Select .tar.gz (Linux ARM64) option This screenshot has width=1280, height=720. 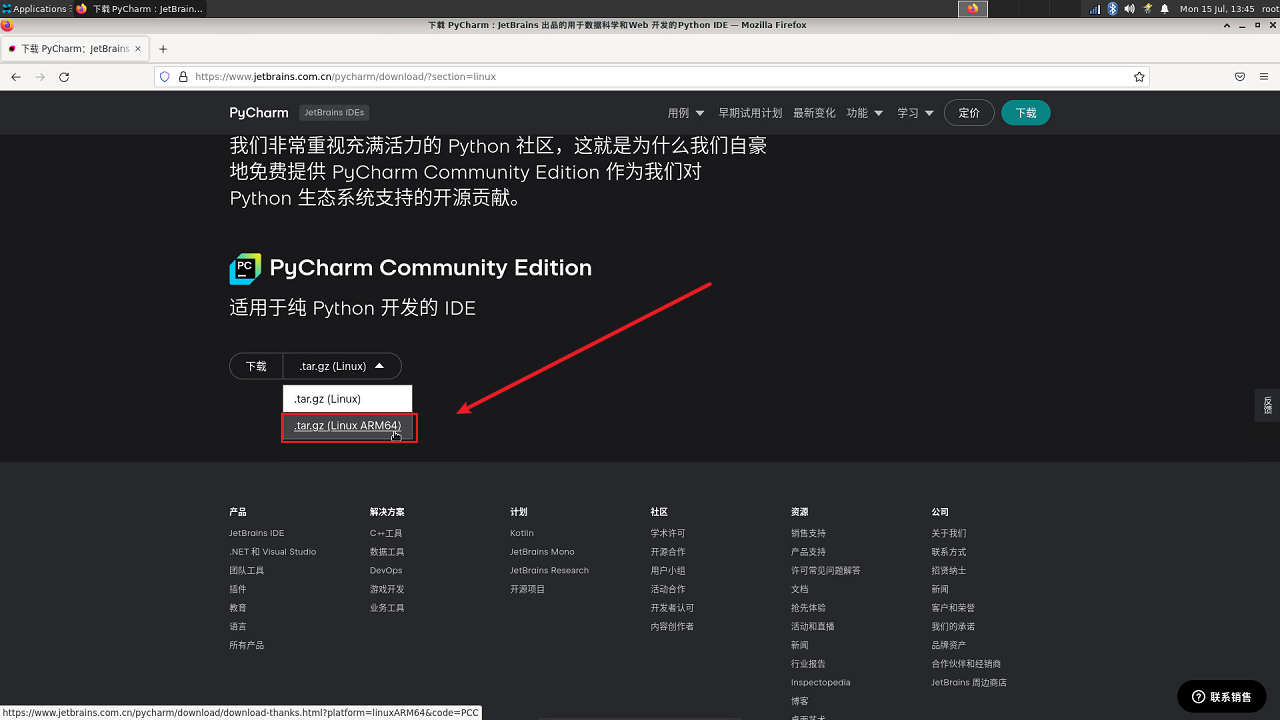(x=347, y=426)
